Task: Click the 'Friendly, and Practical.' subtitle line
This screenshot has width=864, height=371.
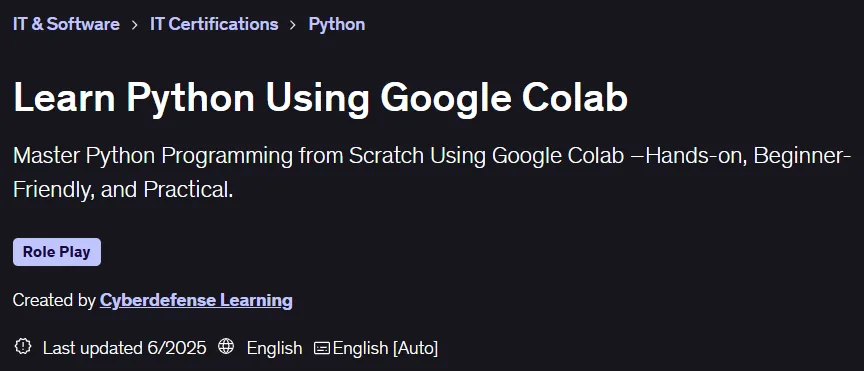Action: (x=123, y=190)
